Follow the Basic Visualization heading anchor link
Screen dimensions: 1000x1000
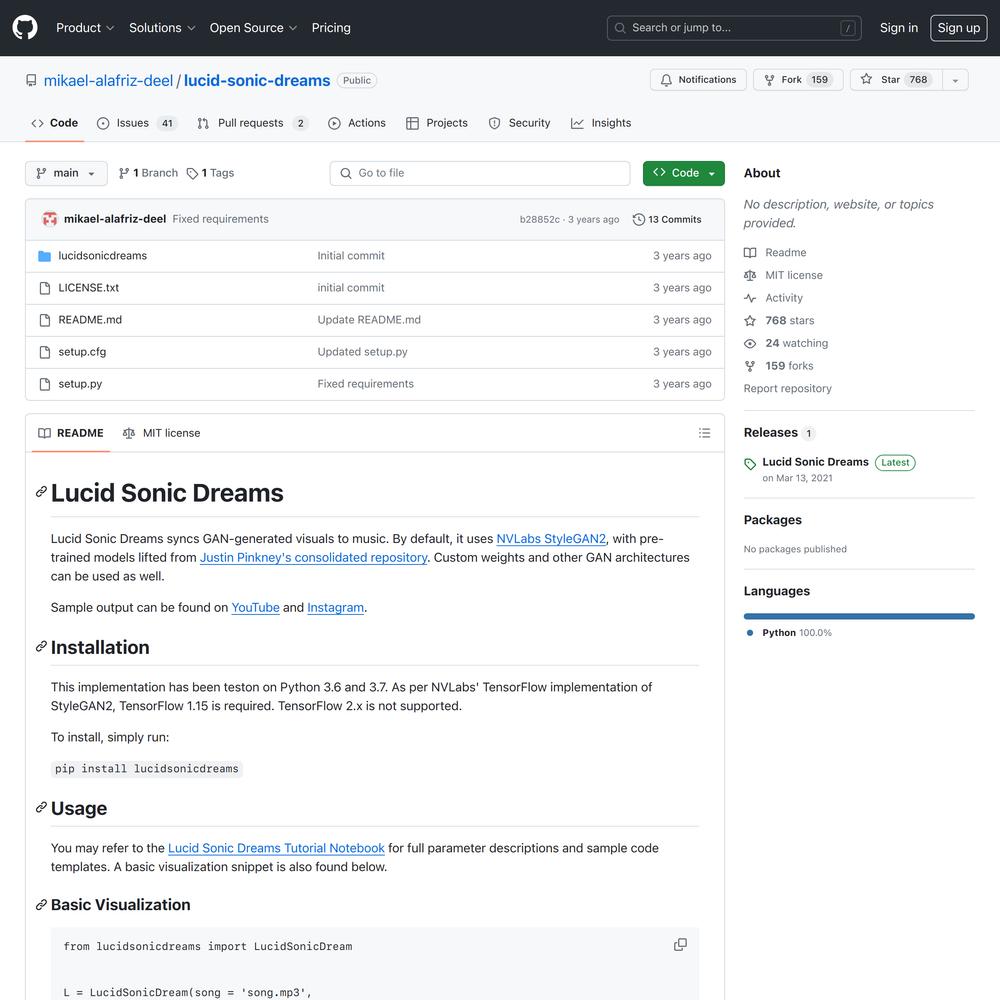coord(41,904)
